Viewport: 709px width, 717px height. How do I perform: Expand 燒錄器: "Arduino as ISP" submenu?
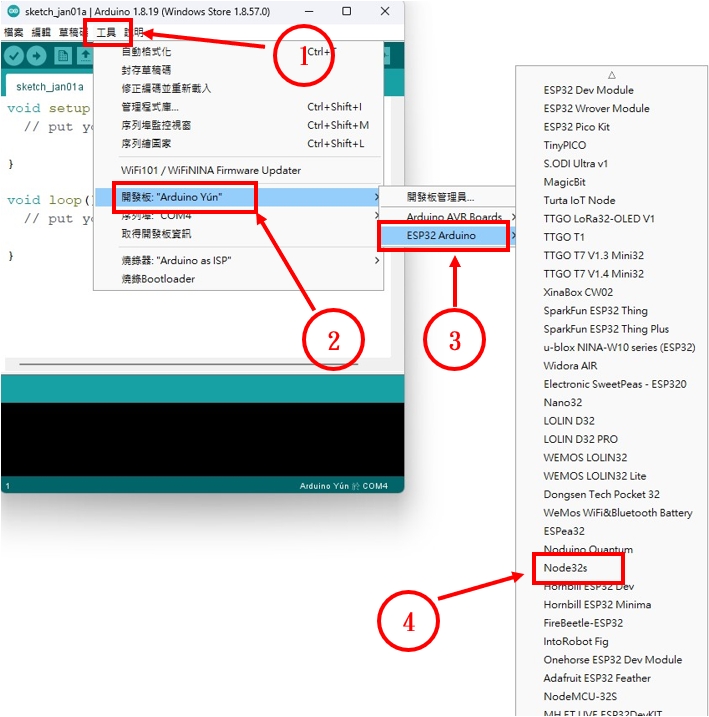click(238, 260)
